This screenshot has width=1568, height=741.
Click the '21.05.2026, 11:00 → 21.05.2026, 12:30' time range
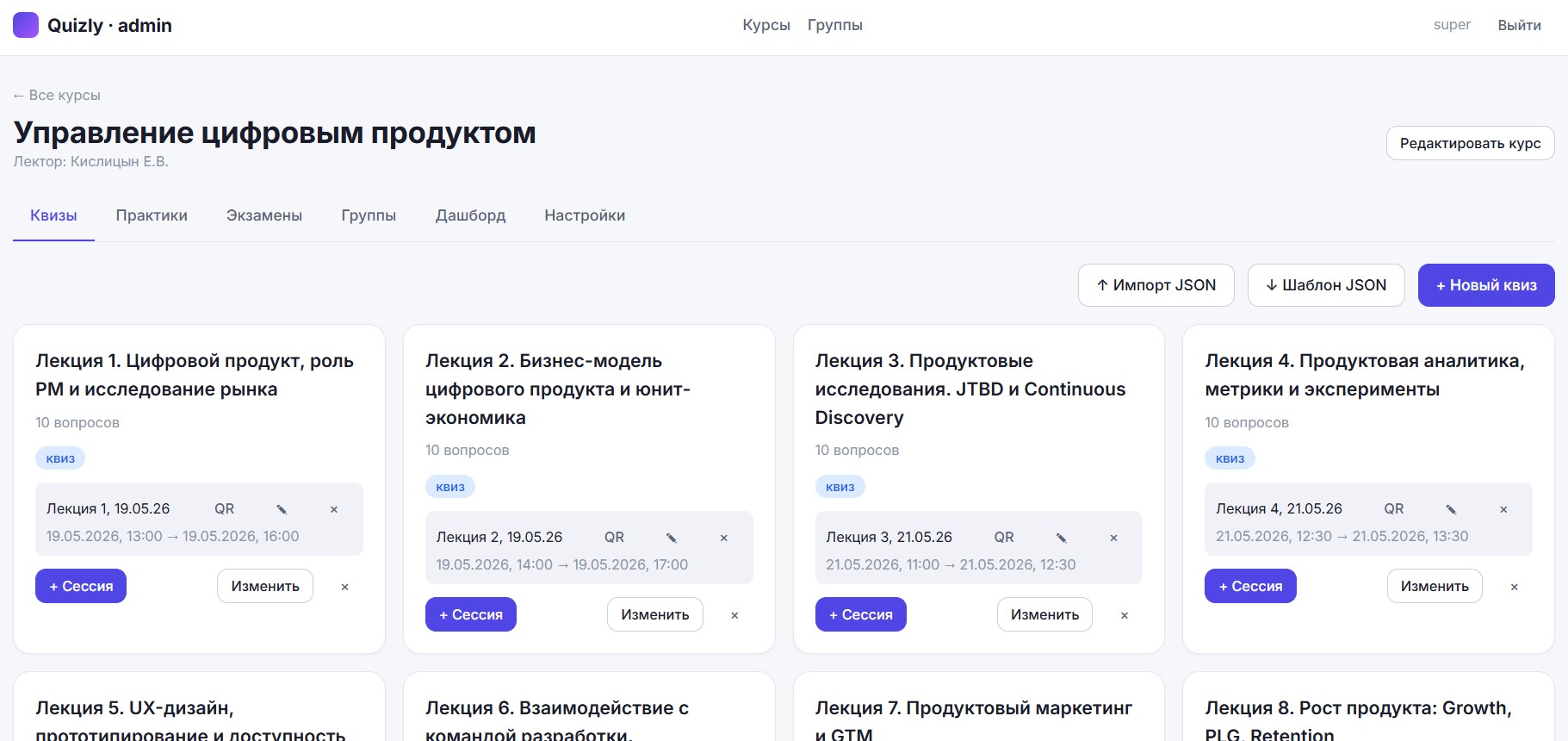[x=951, y=564]
